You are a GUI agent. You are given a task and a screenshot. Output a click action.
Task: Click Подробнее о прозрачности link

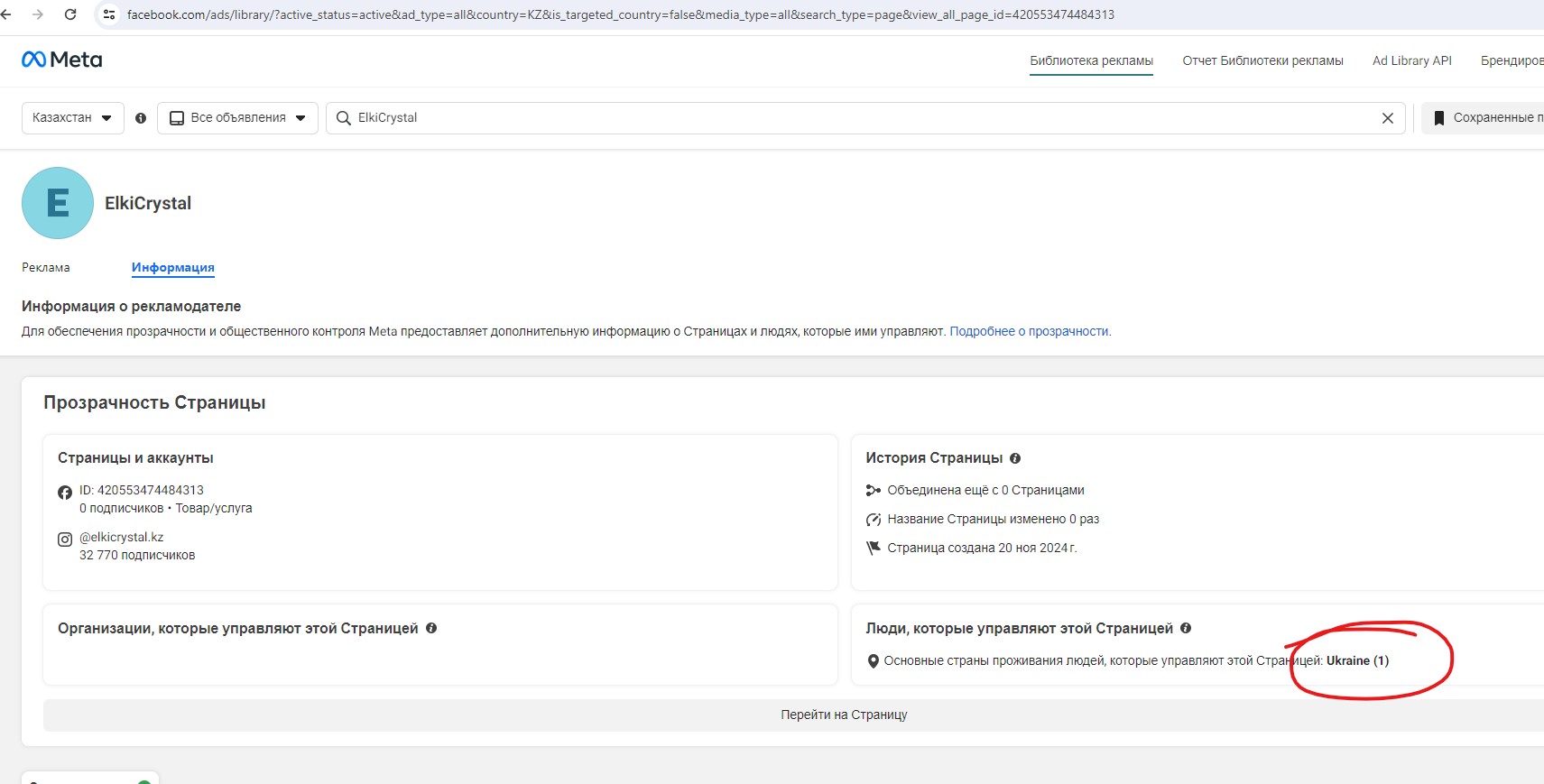pos(1030,332)
